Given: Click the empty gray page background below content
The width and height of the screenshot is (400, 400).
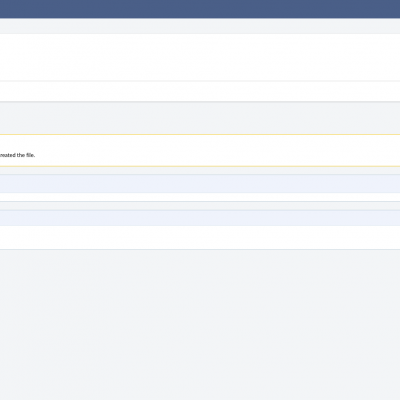Looking at the screenshot, I should click(x=200, y=325).
